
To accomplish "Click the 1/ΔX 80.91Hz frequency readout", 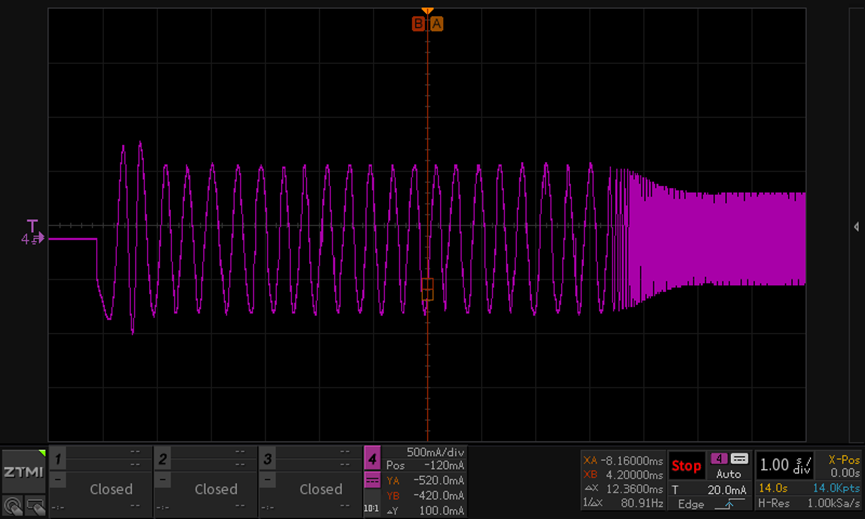I will pos(623,503).
